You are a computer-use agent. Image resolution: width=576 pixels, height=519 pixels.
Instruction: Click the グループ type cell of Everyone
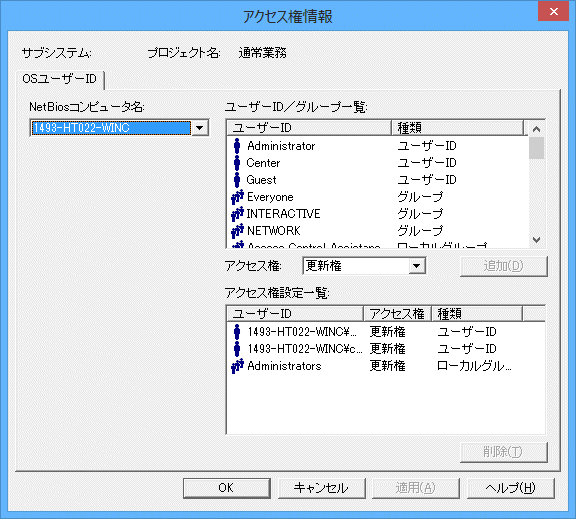click(x=420, y=197)
